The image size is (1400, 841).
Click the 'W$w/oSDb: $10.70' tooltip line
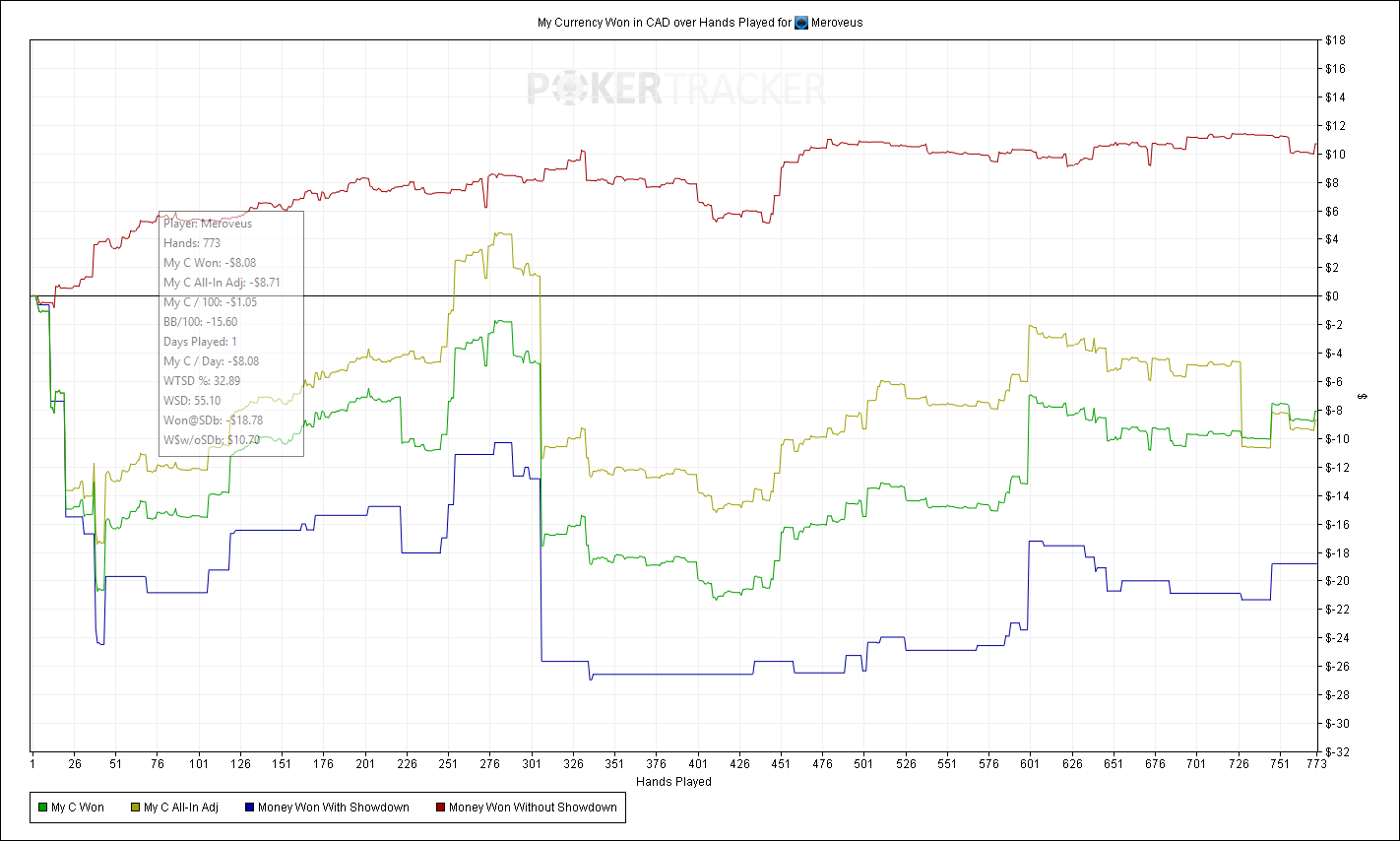(212, 440)
